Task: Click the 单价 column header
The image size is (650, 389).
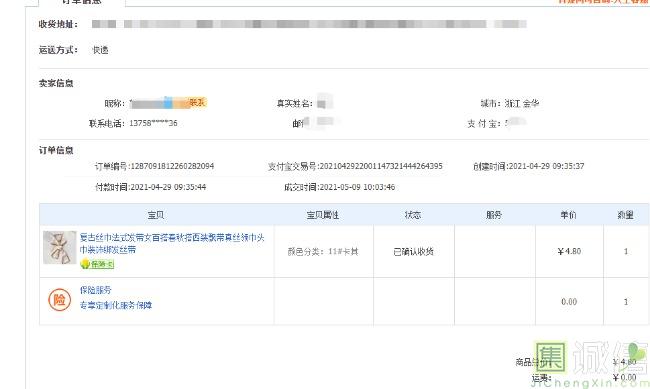Action: click(x=568, y=215)
